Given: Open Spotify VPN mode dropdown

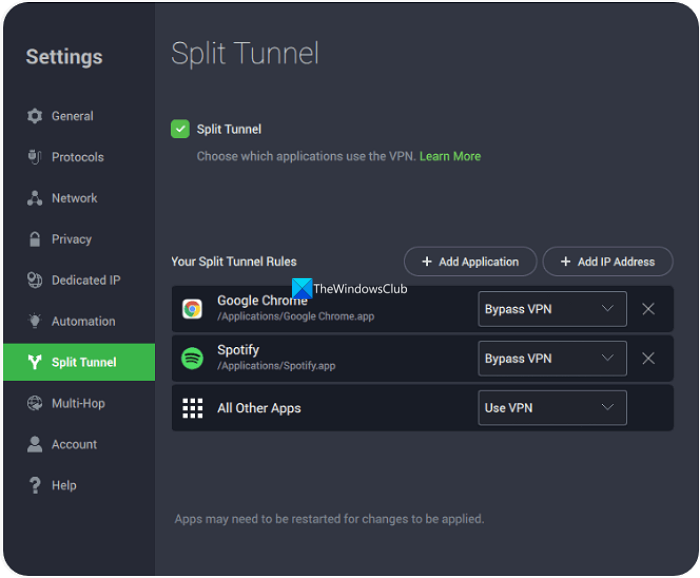Looking at the screenshot, I should (x=552, y=358).
